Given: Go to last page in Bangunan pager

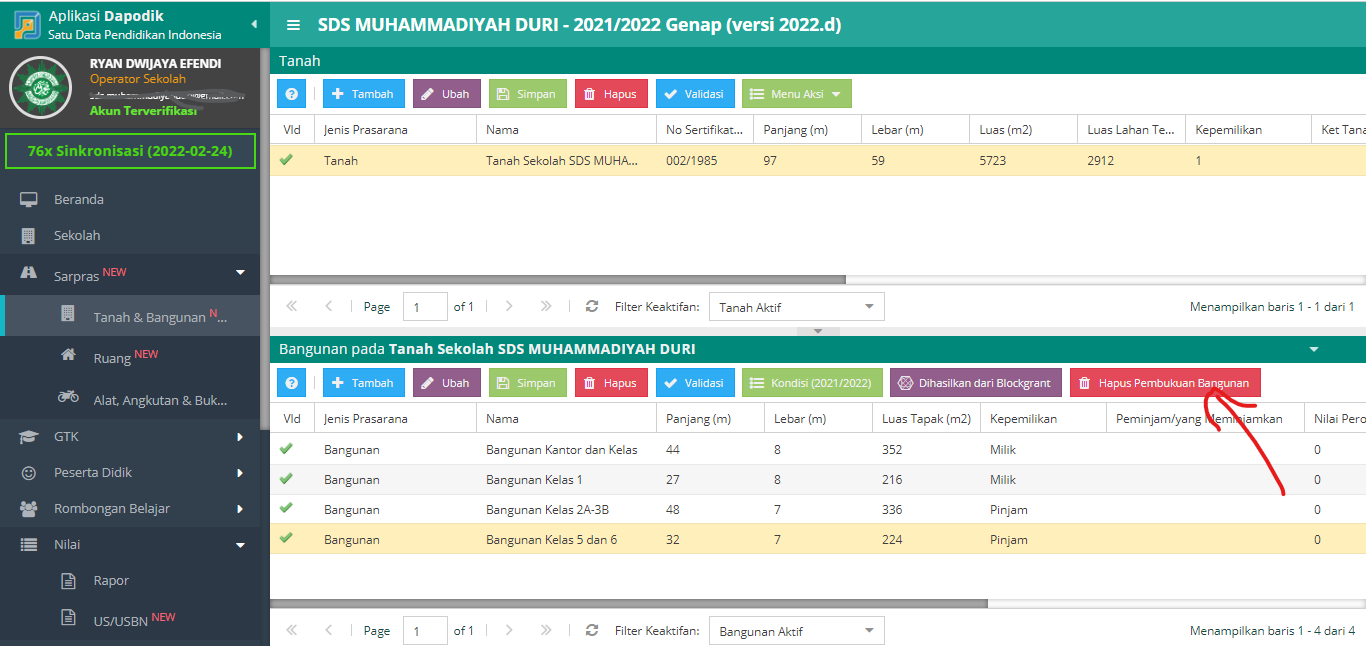Looking at the screenshot, I should pyautogui.click(x=546, y=631).
